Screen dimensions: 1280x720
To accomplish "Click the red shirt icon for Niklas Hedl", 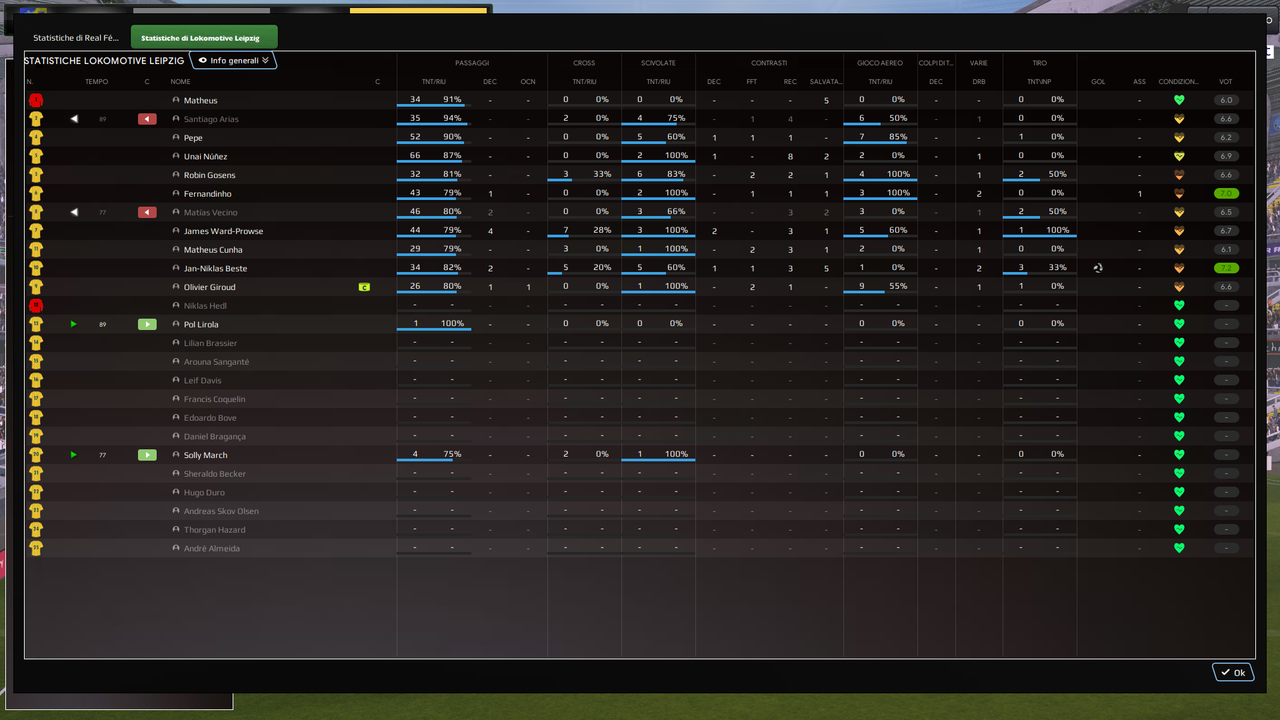I will pyautogui.click(x=36, y=306).
